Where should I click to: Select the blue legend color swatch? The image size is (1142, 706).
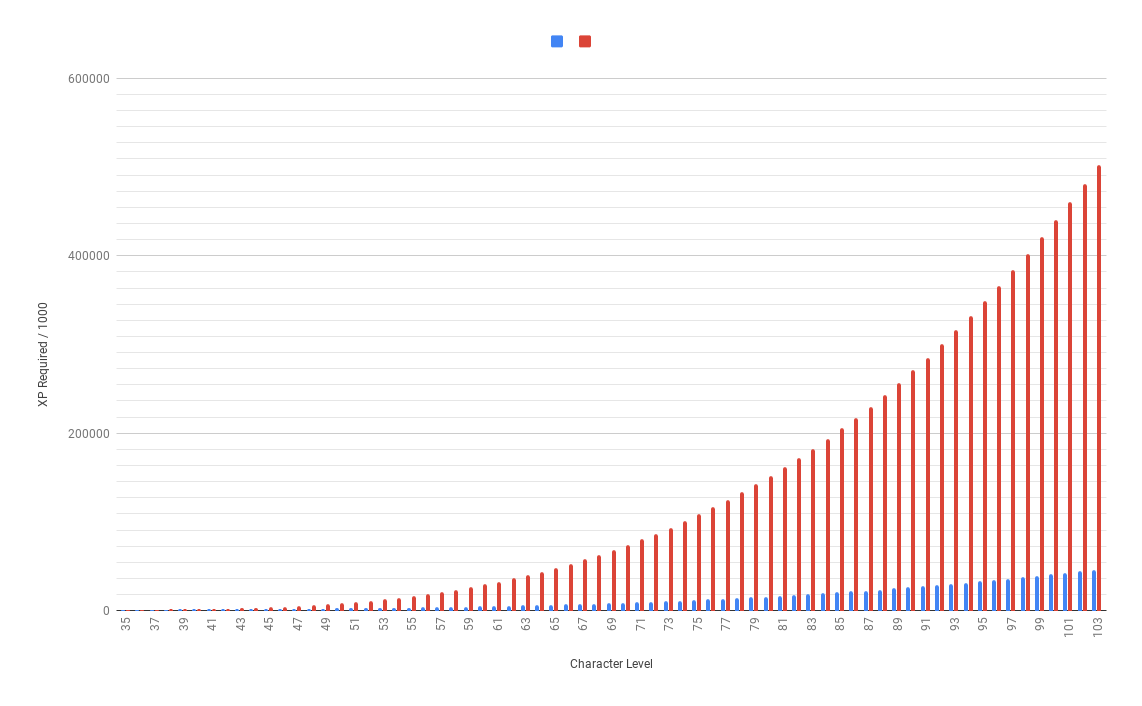tap(556, 41)
